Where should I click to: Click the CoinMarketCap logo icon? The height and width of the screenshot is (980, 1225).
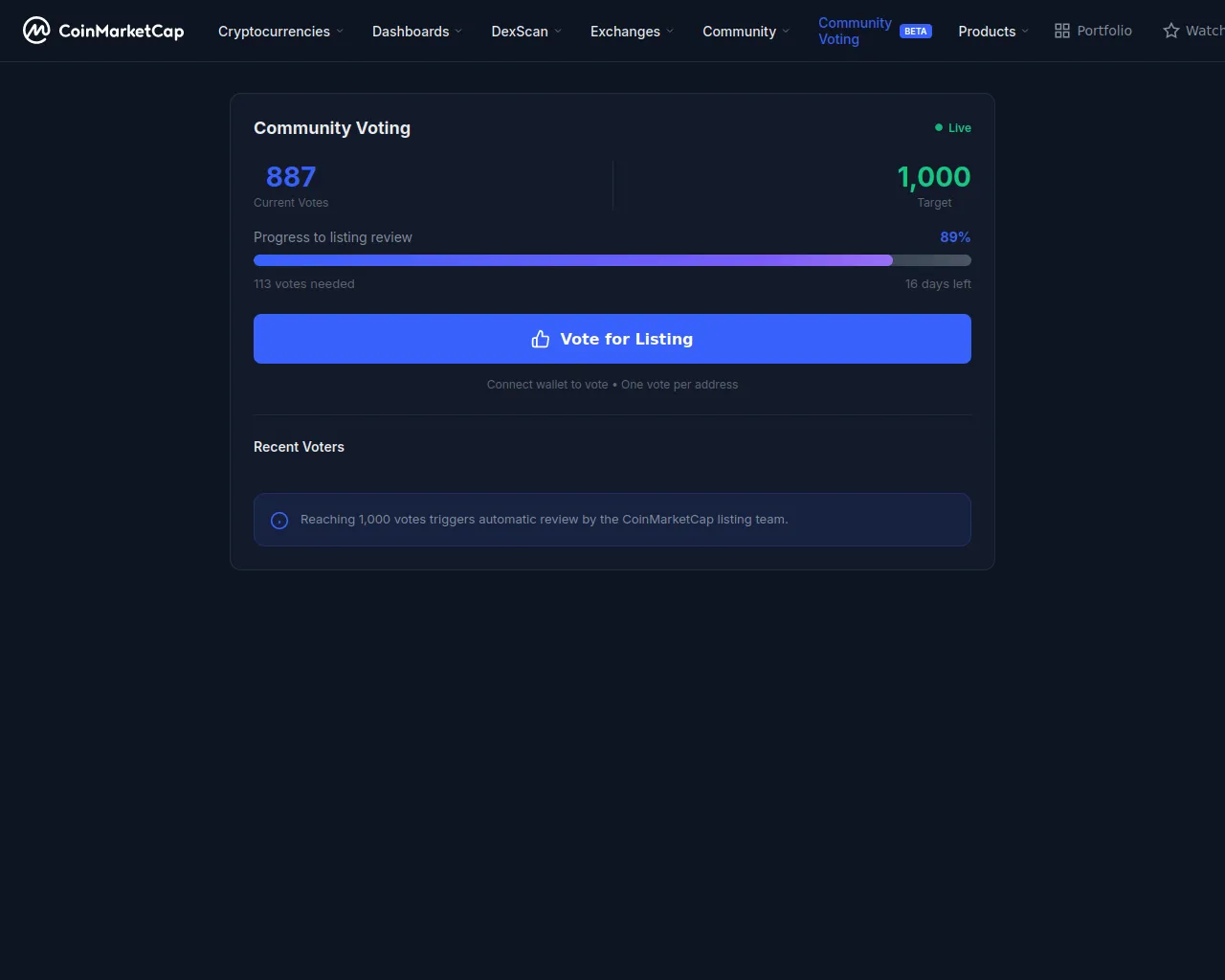(36, 31)
